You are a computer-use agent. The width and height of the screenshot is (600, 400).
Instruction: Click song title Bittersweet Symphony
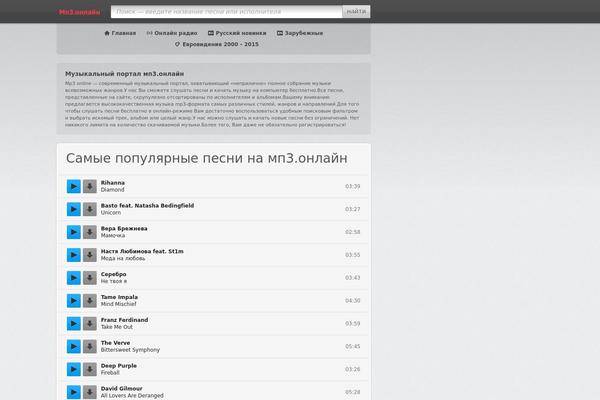[x=130, y=350]
